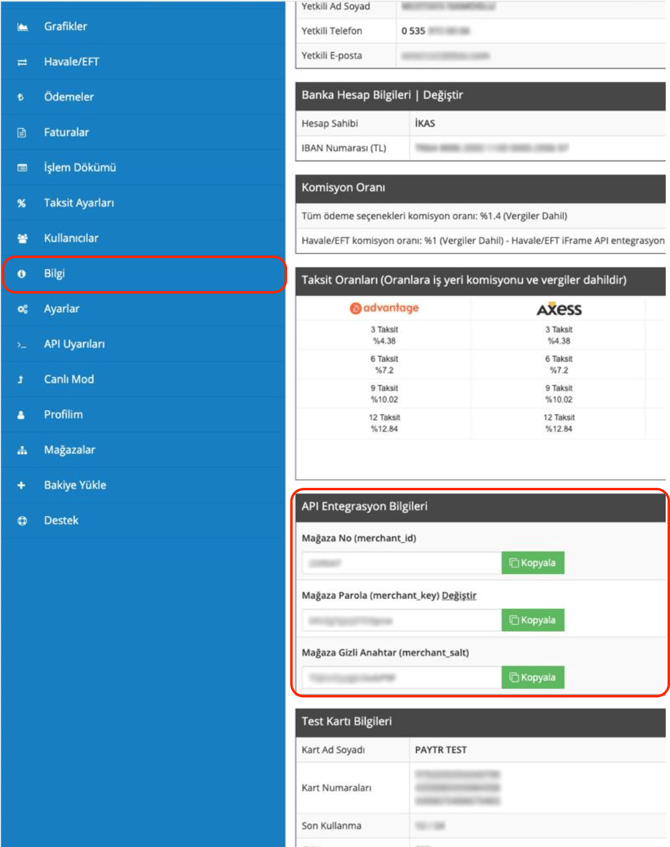This screenshot has width=670, height=847.
Task: Click the Kullanıcılar users icon
Action: pos(22,238)
